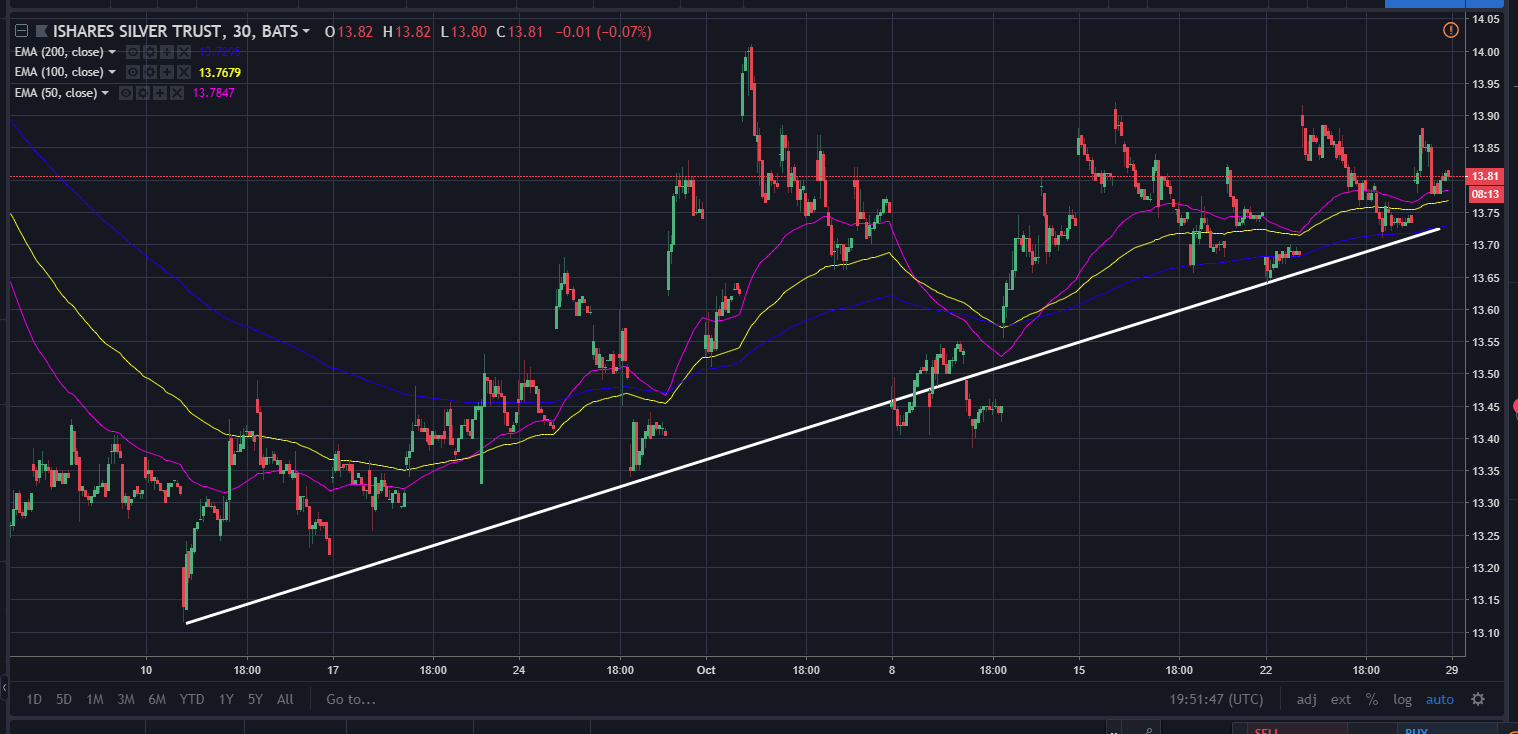Remove the EMA (200, close) indicator
Screen dimensions: 1518x734
pos(184,52)
